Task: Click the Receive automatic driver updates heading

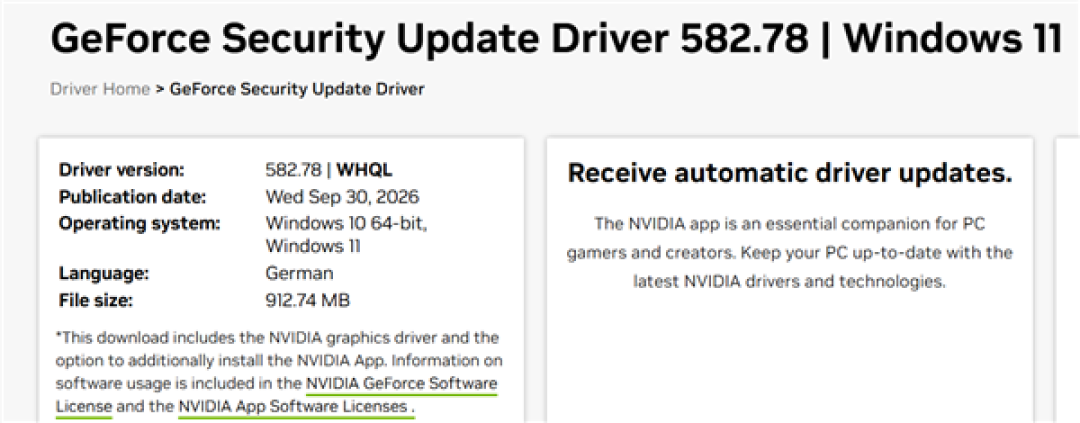Action: pyautogui.click(x=790, y=174)
